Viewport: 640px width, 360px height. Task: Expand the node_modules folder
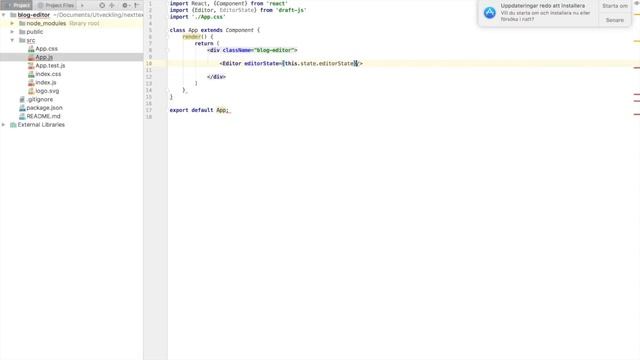coord(12,23)
